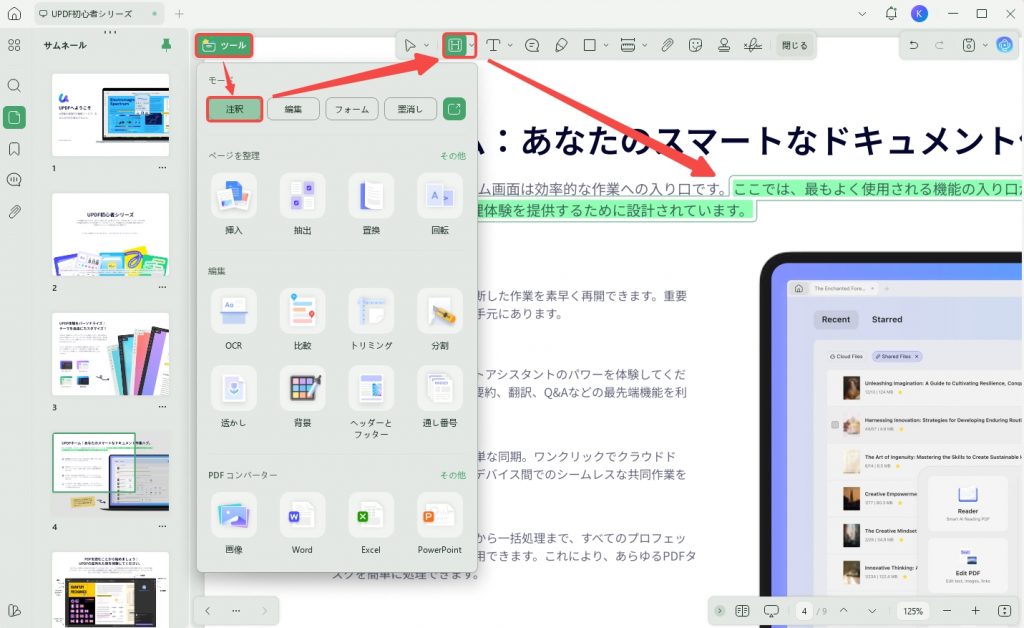Viewport: 1024px width, 628px height.
Task: Select the text (T) annotation tool
Action: click(x=493, y=45)
